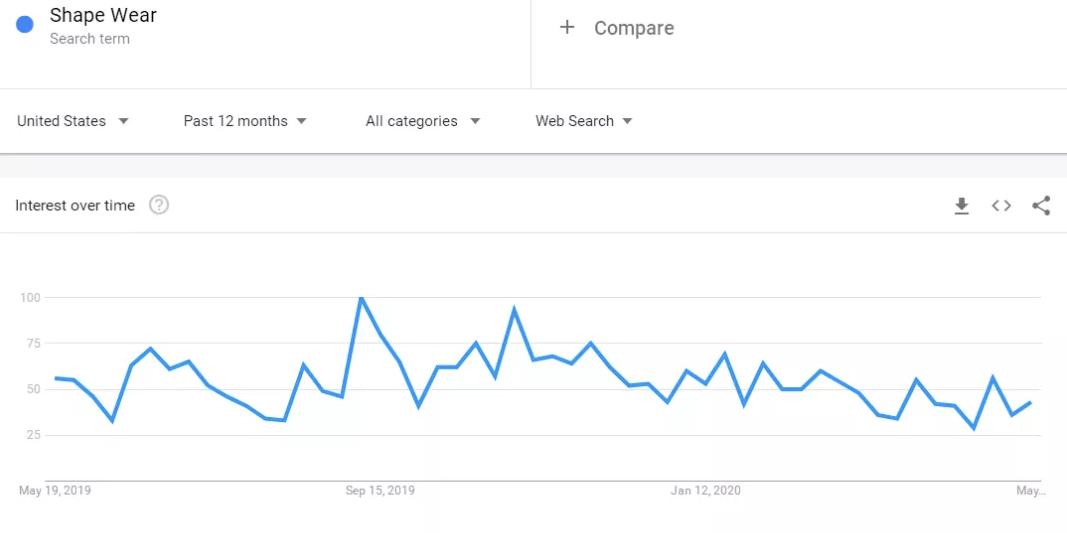Edit the Shape Wear search term
Viewport: 1067px width, 533px height.
pyautogui.click(x=103, y=15)
